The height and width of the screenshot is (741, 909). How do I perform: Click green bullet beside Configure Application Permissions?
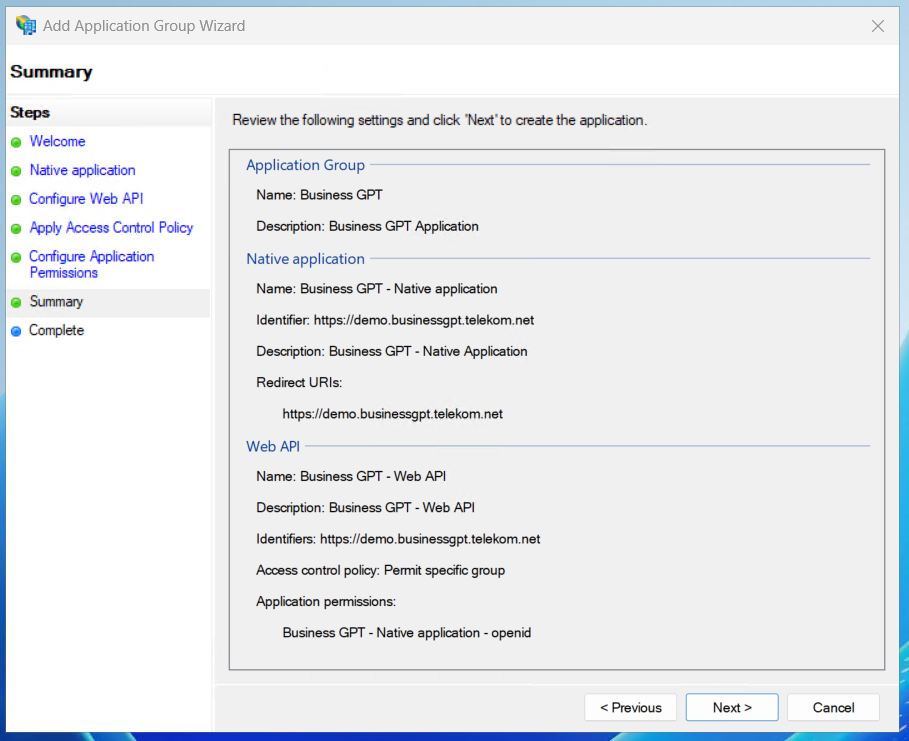pos(16,257)
